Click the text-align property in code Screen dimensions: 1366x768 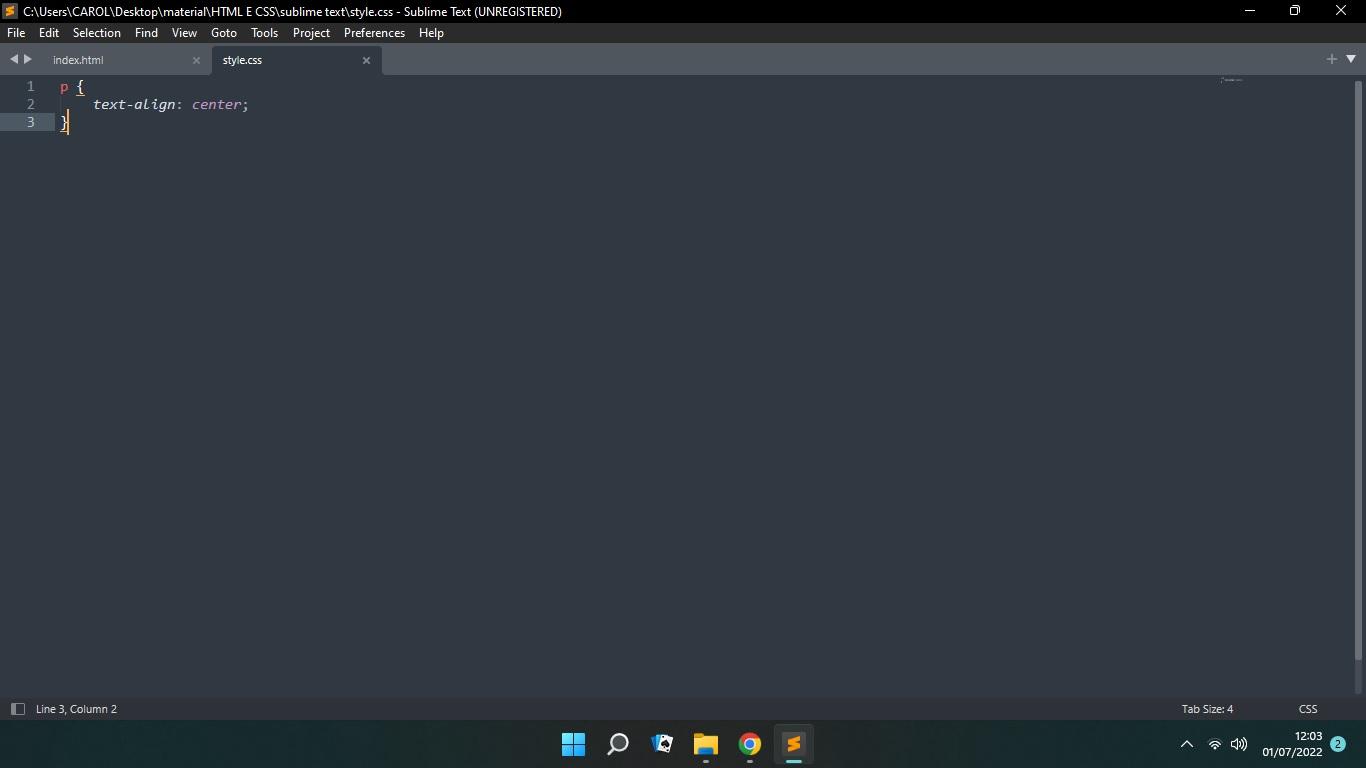[134, 104]
